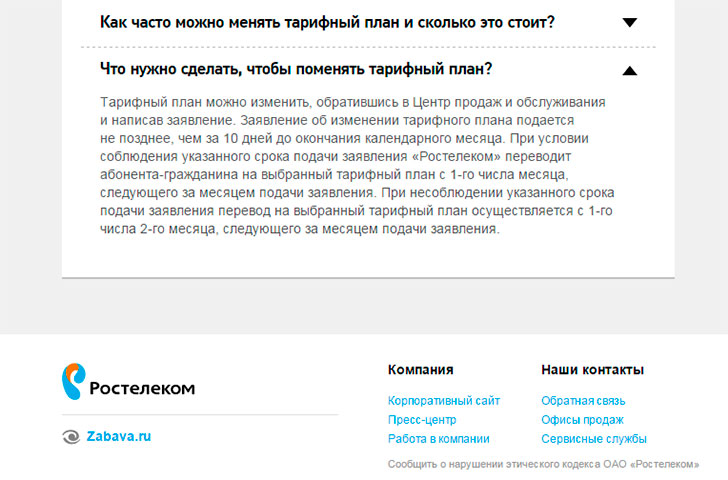Click the eye icon beside Zabava.ru

click(71, 436)
